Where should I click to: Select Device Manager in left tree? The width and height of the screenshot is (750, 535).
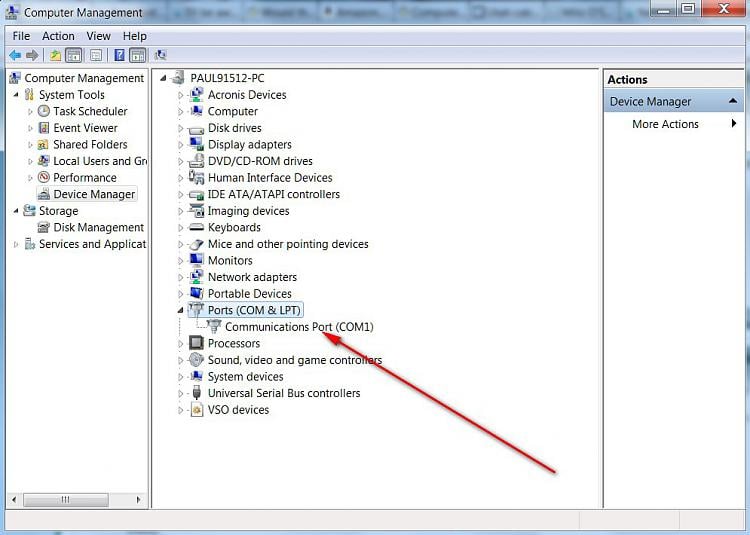pos(94,194)
